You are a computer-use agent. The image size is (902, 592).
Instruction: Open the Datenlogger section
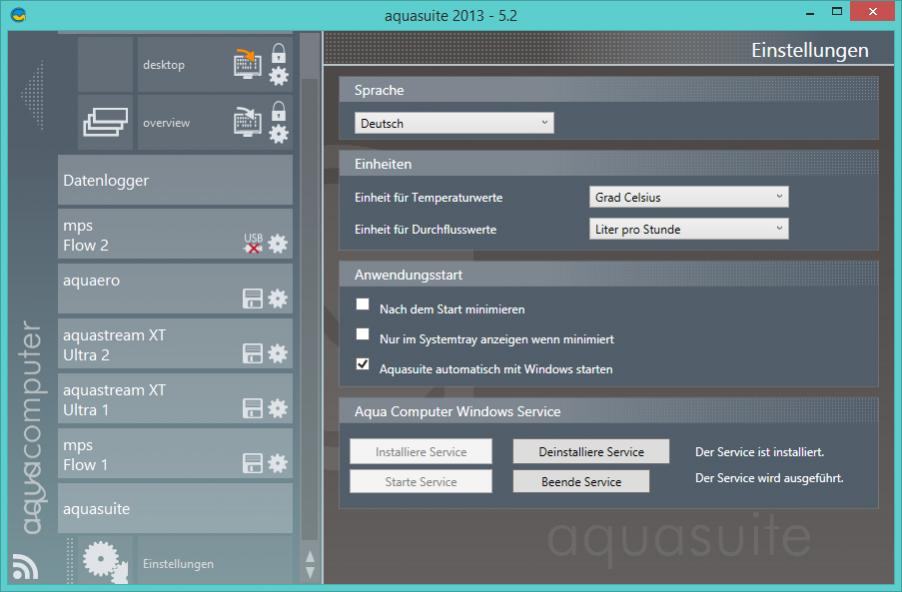click(x=175, y=180)
